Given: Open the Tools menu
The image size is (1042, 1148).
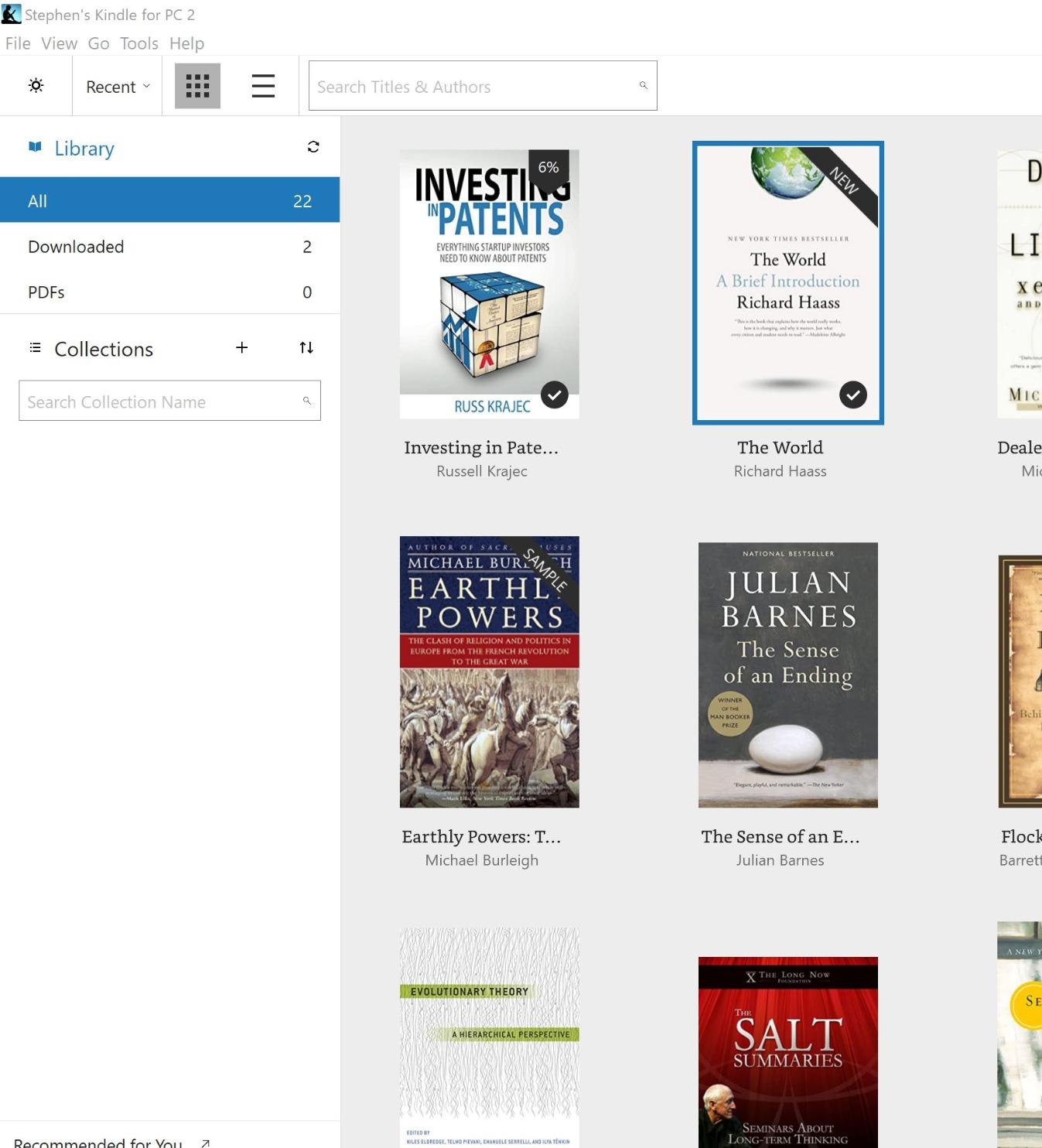Looking at the screenshot, I should tap(139, 43).
